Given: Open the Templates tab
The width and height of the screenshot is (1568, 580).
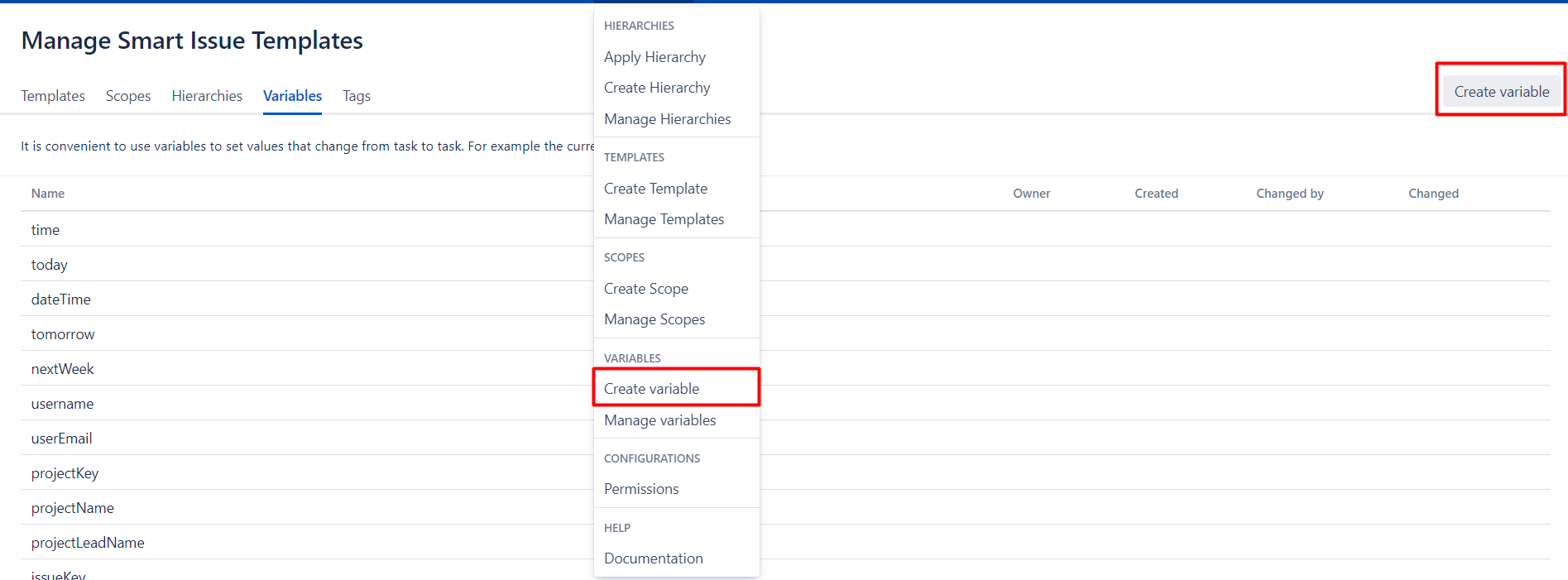Looking at the screenshot, I should coord(53,96).
